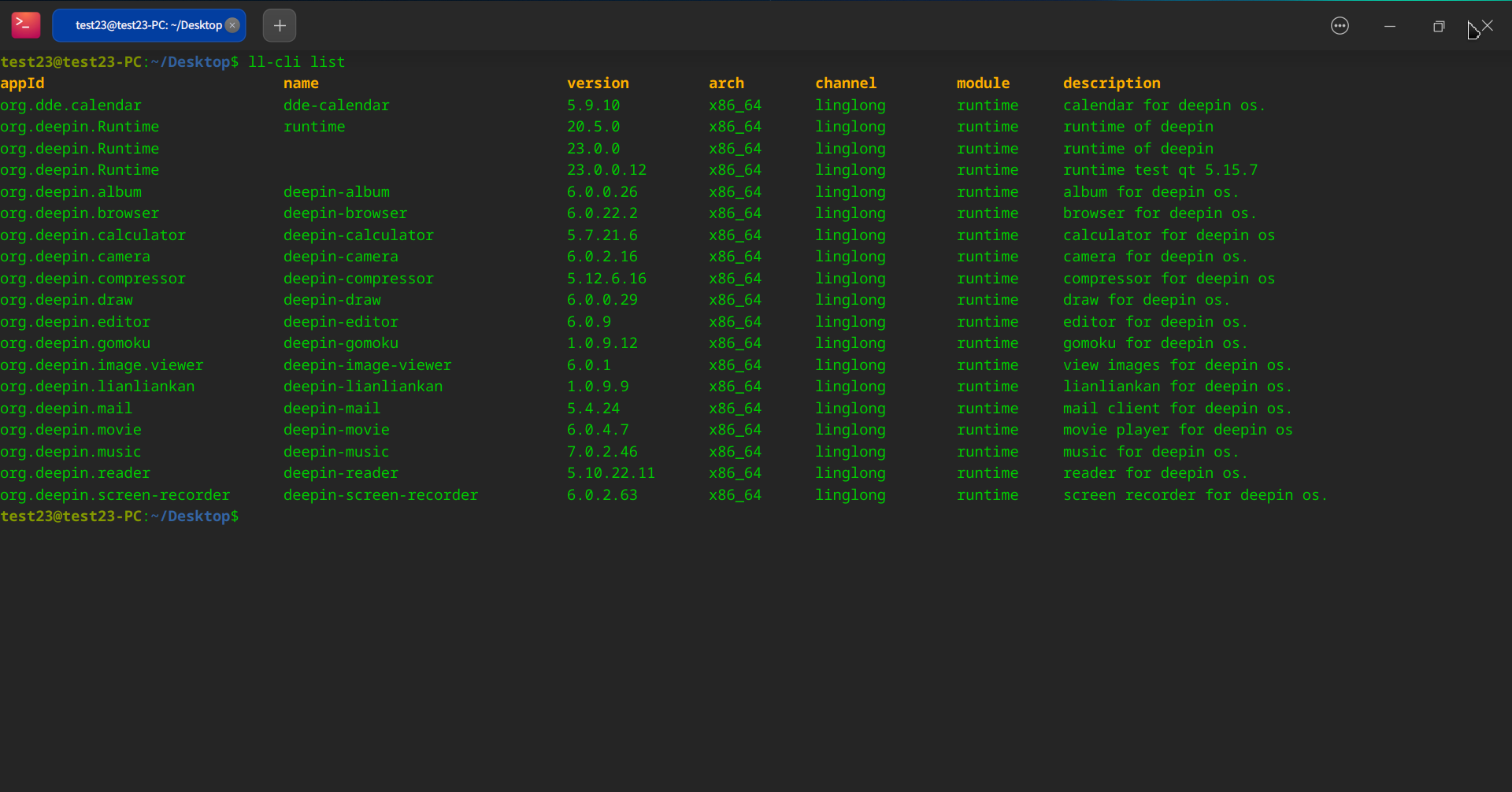This screenshot has width=1512, height=792.
Task: Click 'mail client for deepin os.' description
Action: pos(1178,409)
